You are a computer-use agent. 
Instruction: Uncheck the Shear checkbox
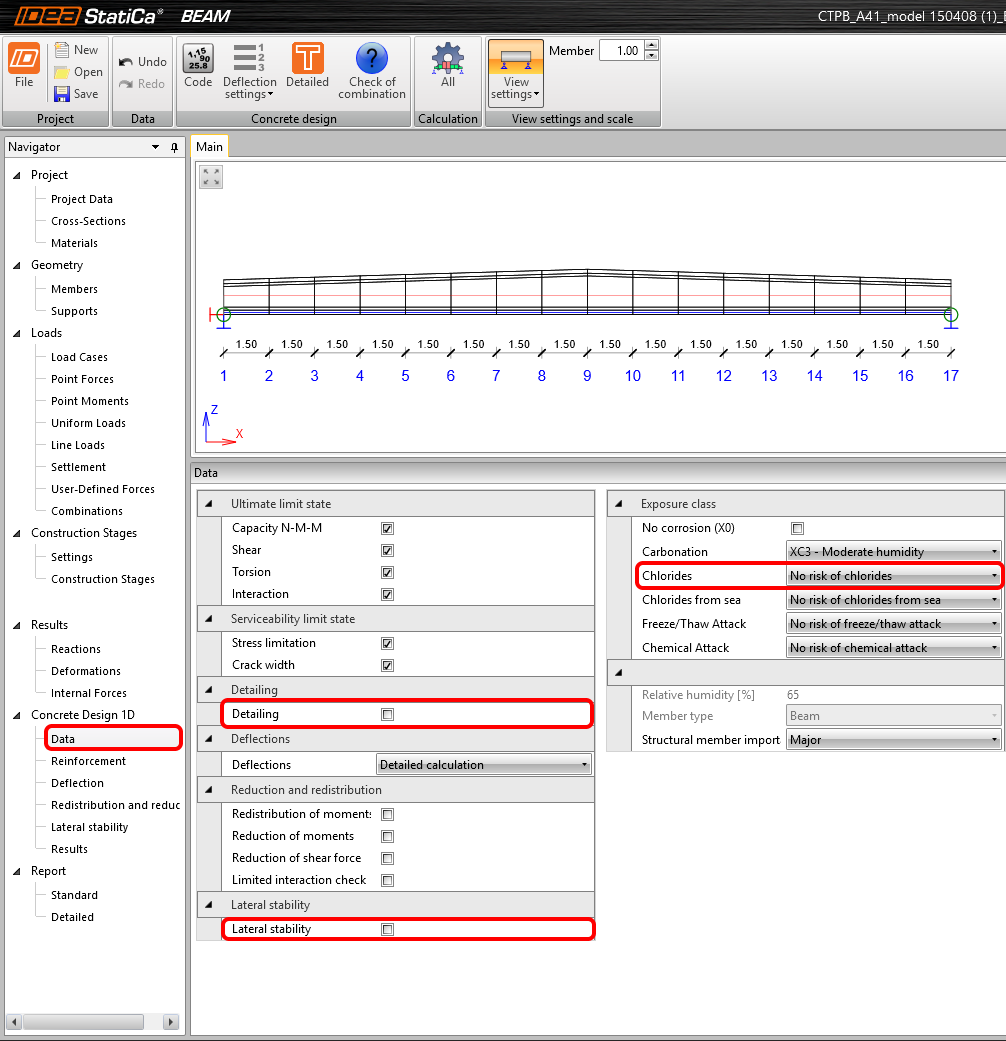(386, 550)
